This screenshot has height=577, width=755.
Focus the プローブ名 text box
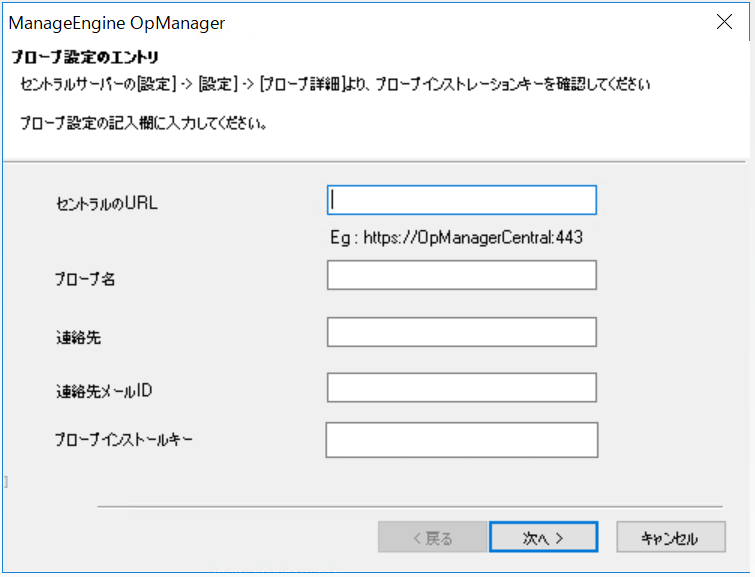pyautogui.click(x=462, y=275)
